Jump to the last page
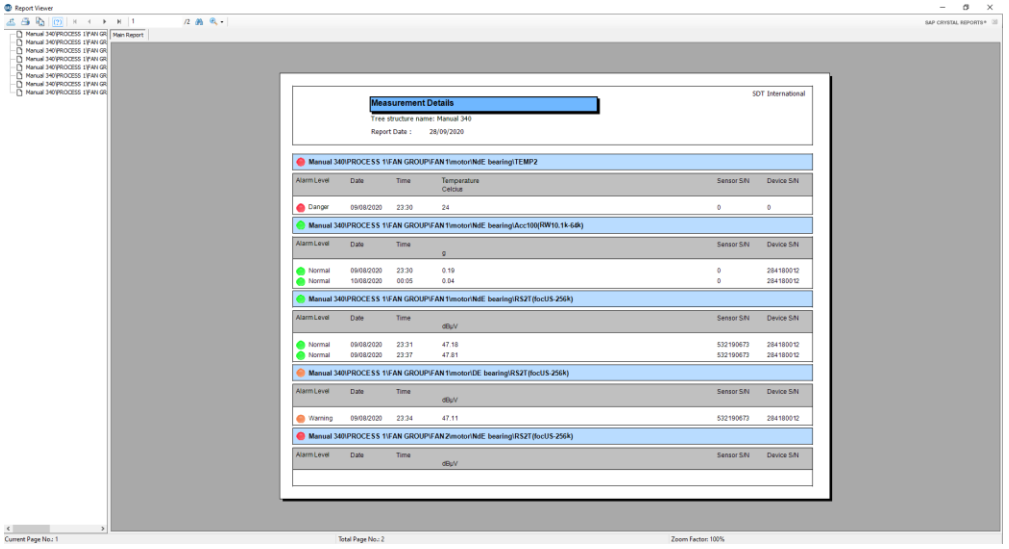The width and height of the screenshot is (1009, 549). point(119,21)
